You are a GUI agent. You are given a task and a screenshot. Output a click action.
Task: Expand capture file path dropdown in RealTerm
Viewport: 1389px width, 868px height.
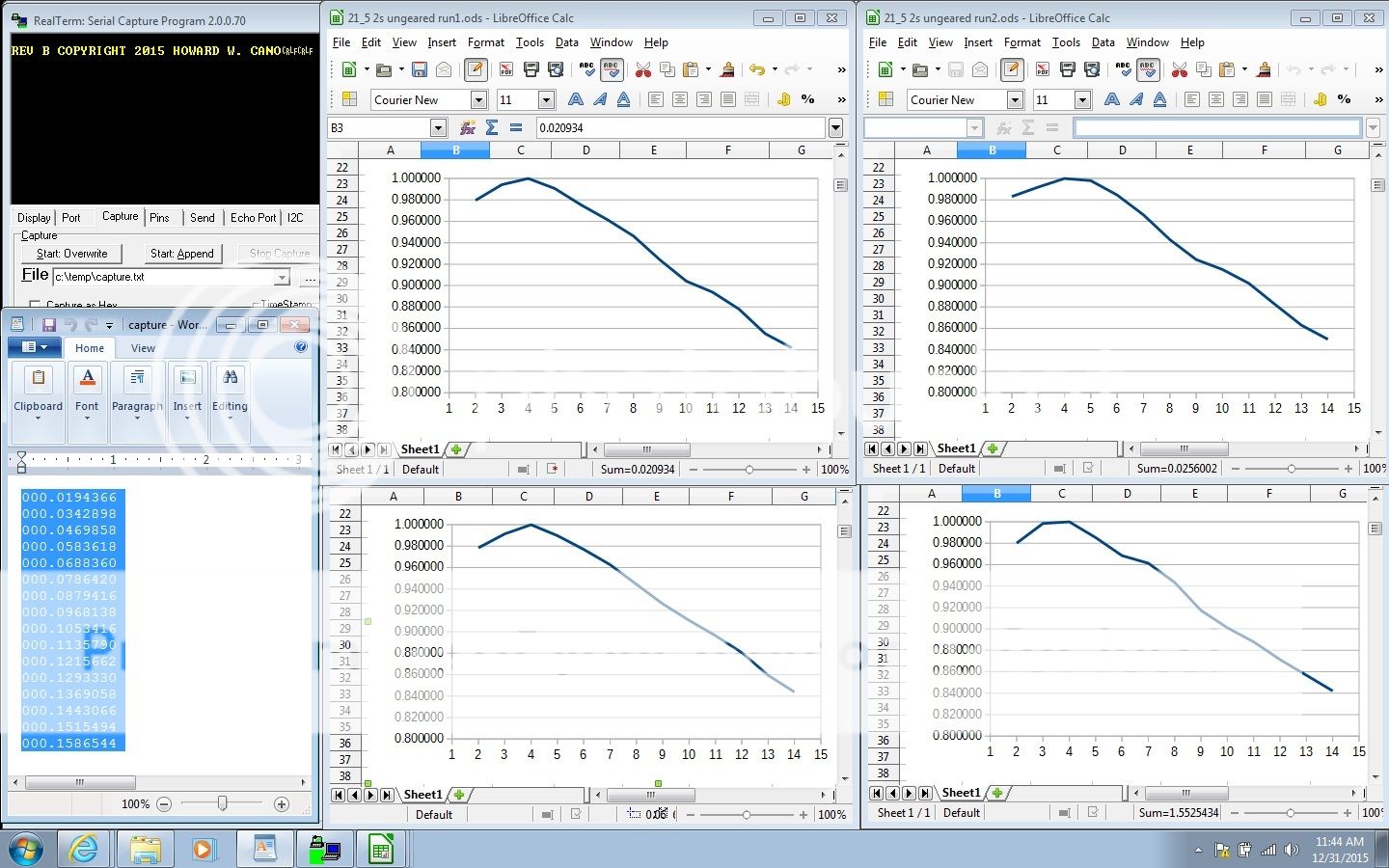[283, 278]
